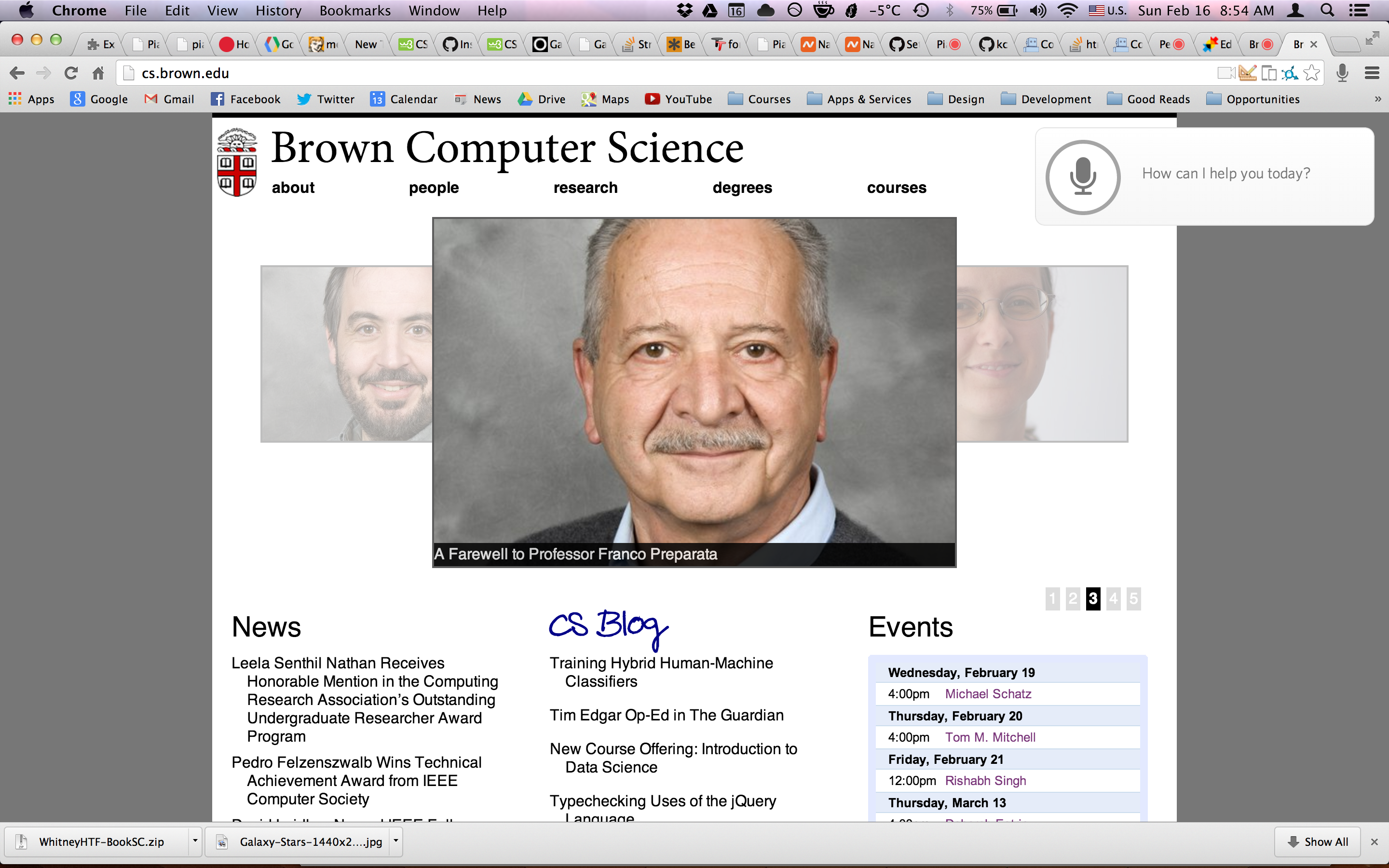Open dropdown arrow for Galaxy-Stars jpg download
Image resolution: width=1389 pixels, height=868 pixels.
tap(395, 841)
